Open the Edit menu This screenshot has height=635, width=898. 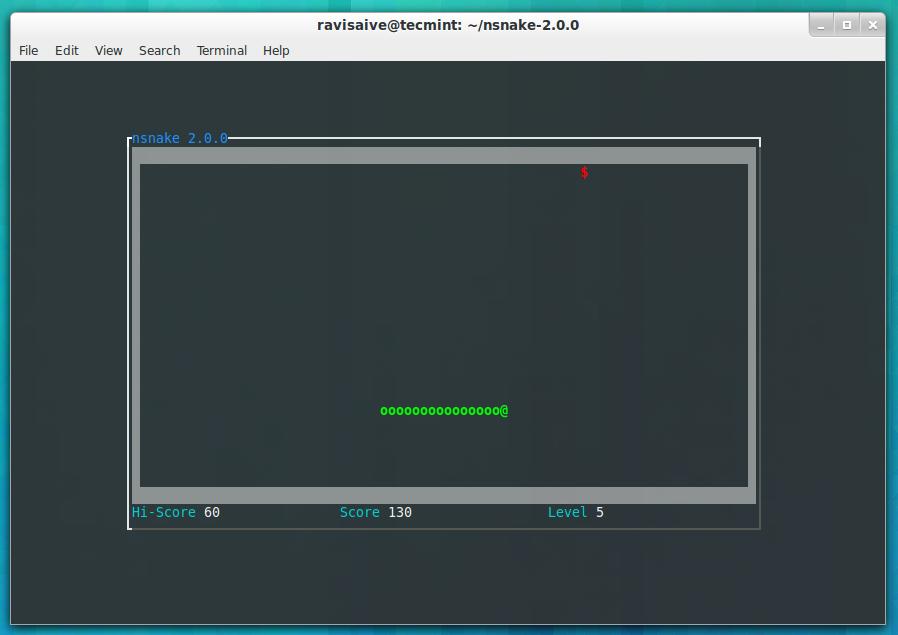click(x=67, y=50)
